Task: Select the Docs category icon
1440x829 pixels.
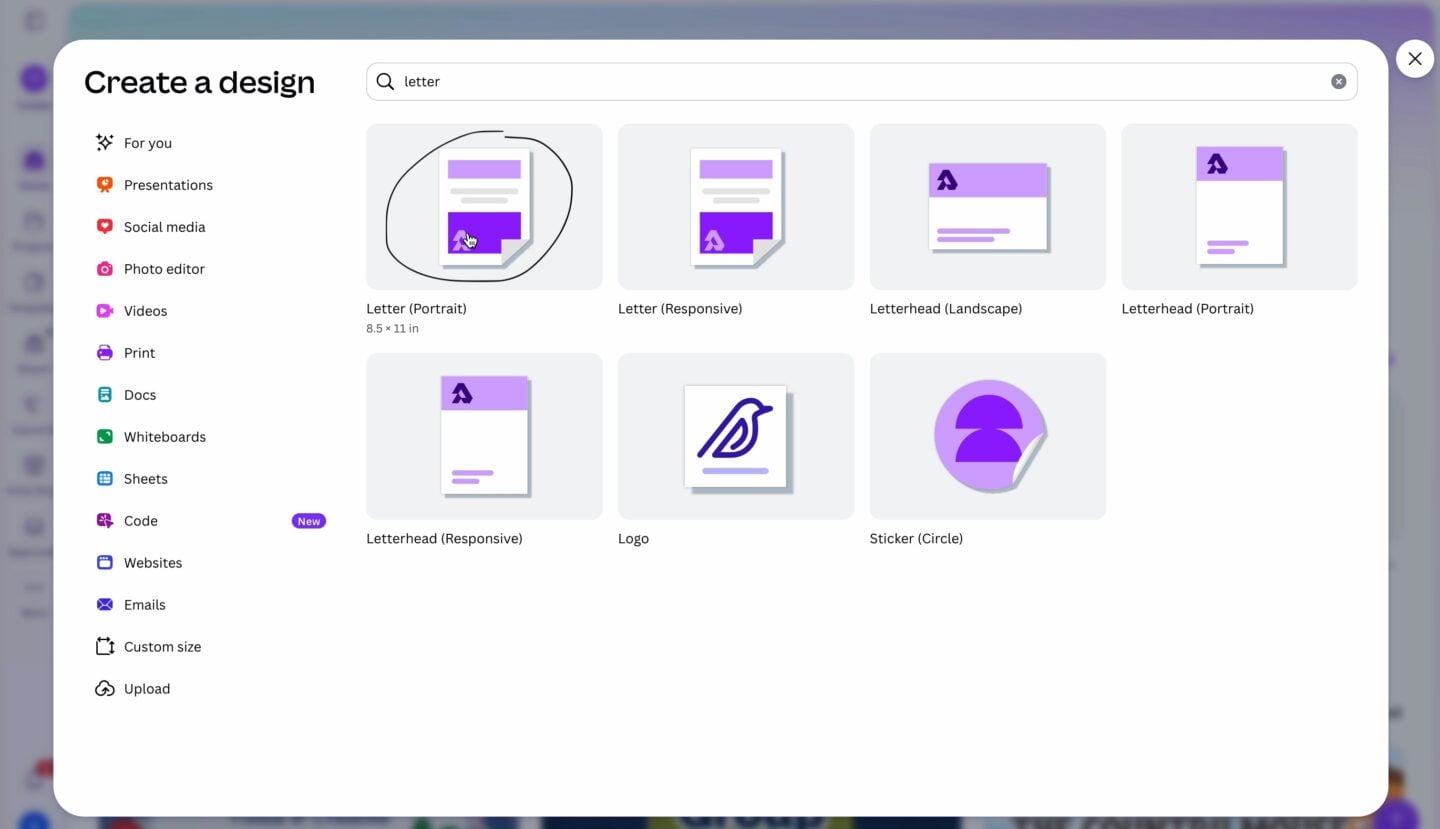Action: 104,395
